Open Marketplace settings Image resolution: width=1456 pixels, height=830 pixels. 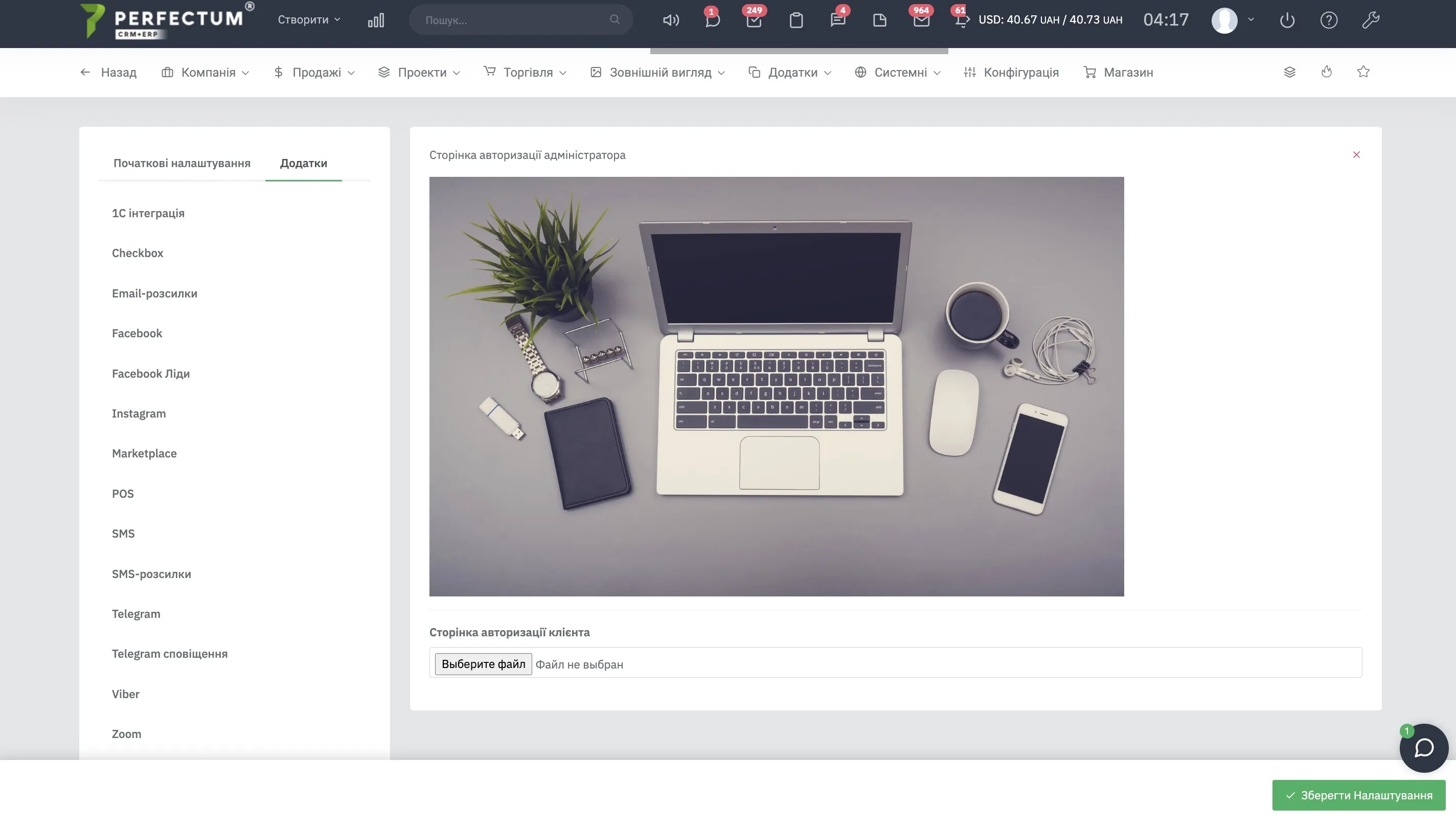pos(144,454)
